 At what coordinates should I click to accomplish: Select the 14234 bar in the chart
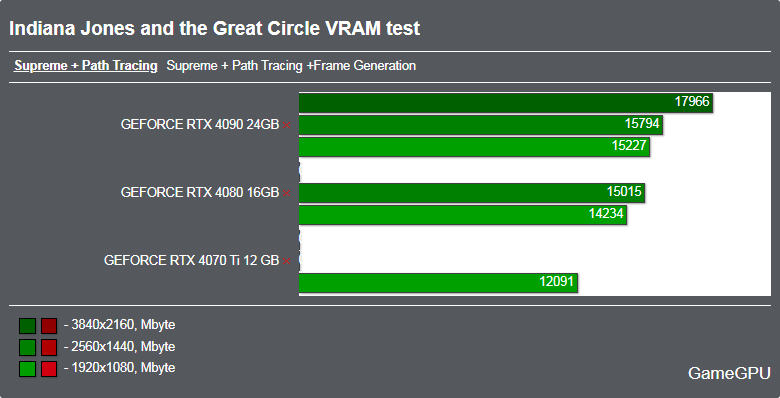pos(463,215)
